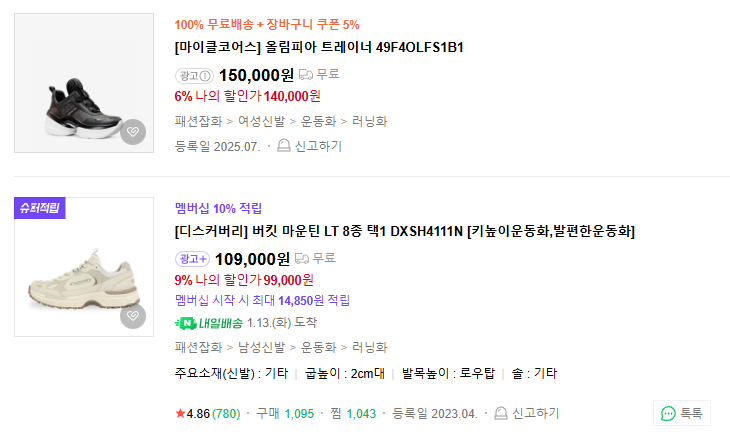Click delivery truck icon beside 109,000원

[x=305, y=258]
